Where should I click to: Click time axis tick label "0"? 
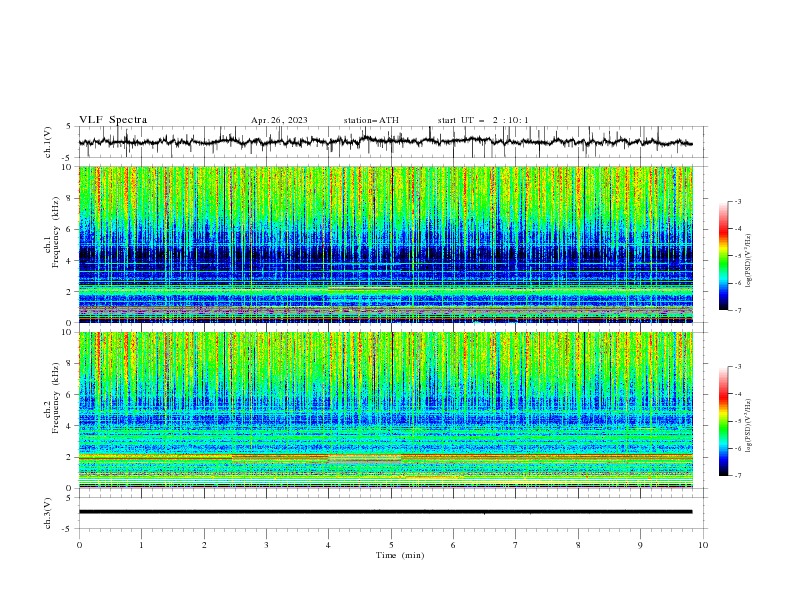[x=79, y=545]
